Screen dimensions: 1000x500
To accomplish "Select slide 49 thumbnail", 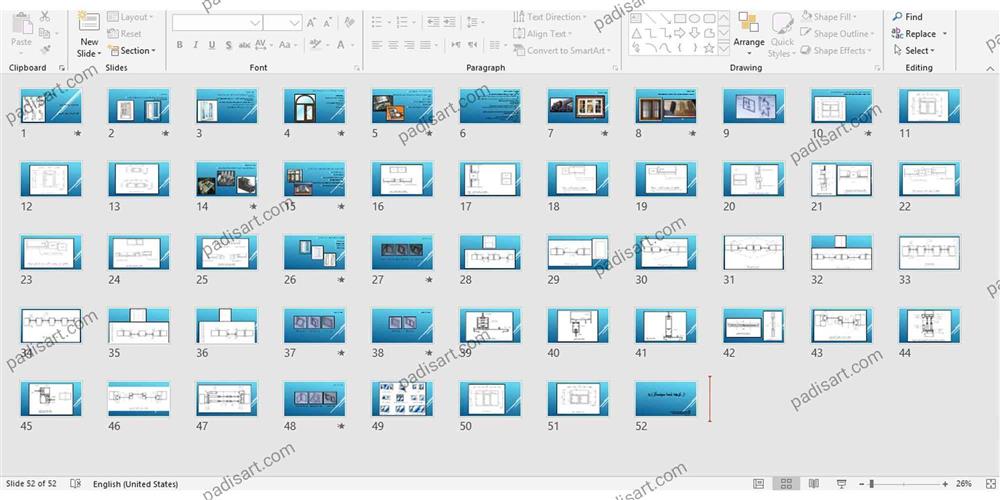I will tap(402, 398).
